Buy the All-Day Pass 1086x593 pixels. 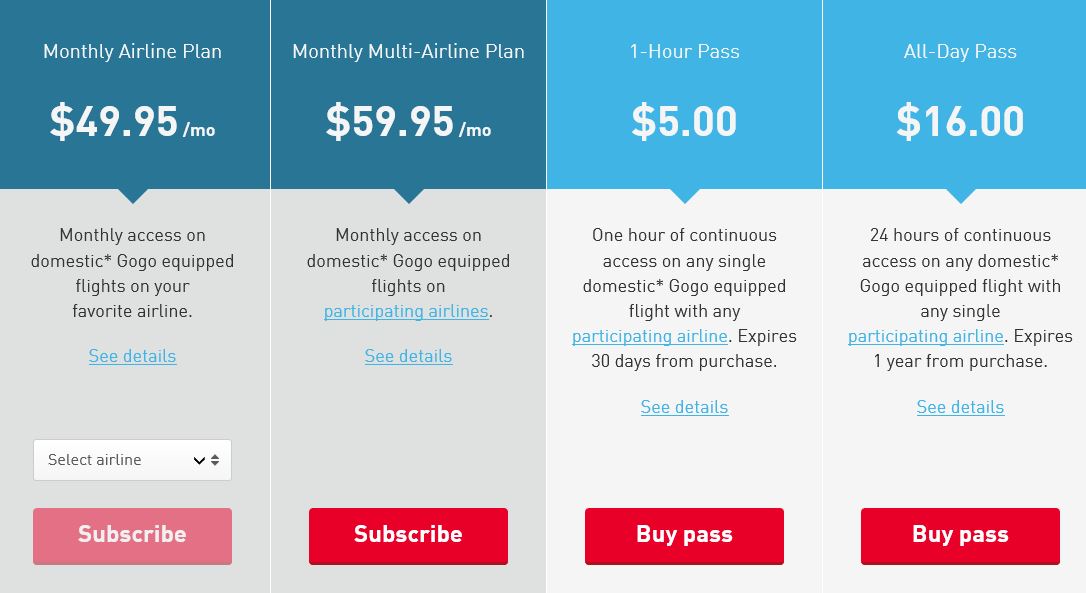coord(960,535)
